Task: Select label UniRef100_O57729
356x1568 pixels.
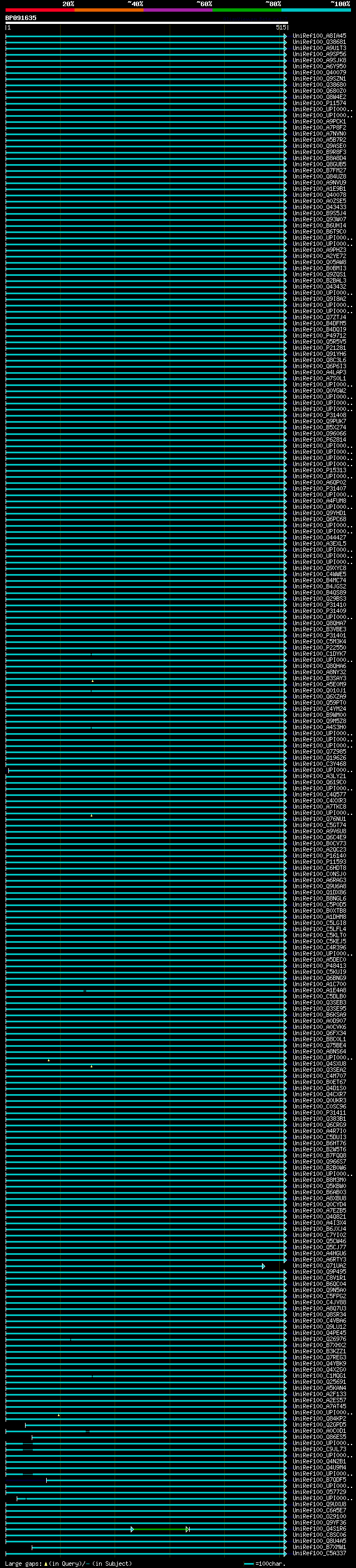Action: click(x=319, y=1492)
